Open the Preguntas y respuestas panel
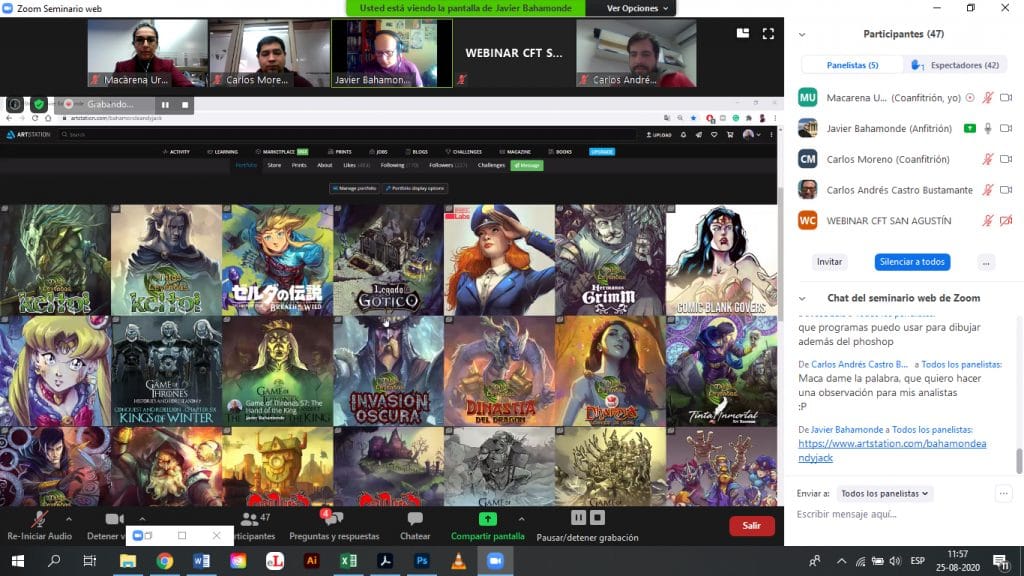 pyautogui.click(x=334, y=526)
